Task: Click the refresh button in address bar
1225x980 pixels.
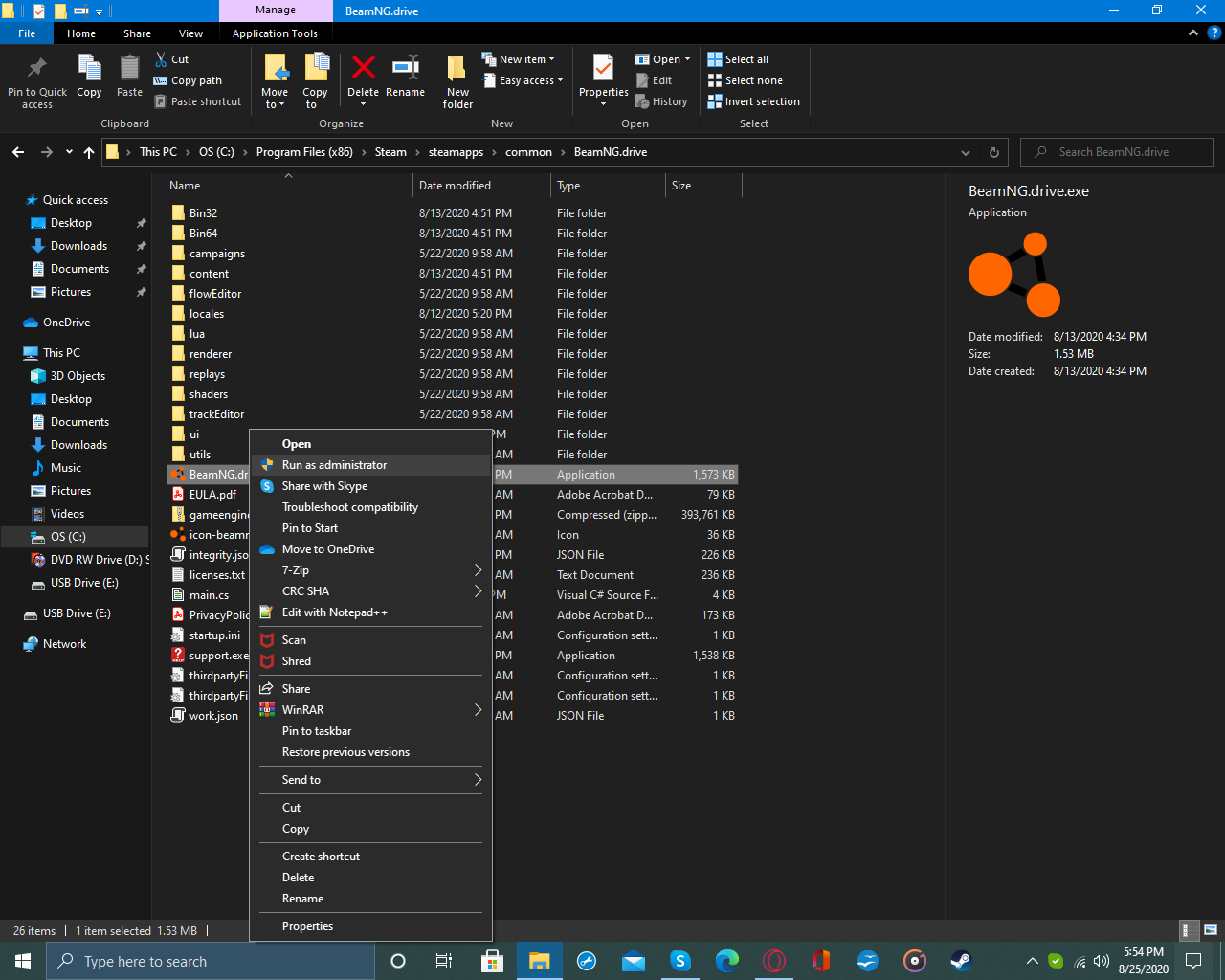Action: [993, 152]
